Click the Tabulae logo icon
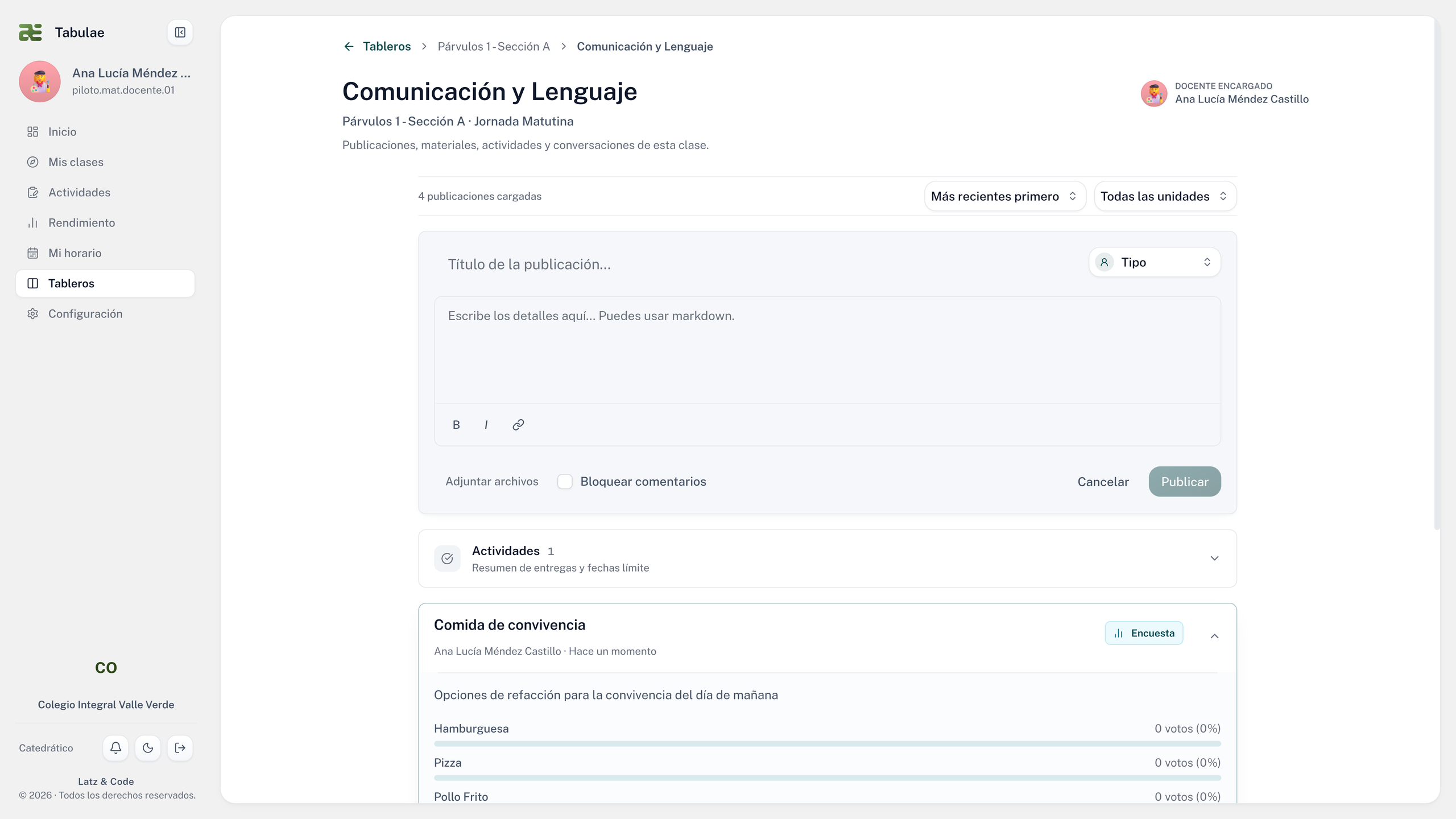The height and width of the screenshot is (819, 1456). [x=30, y=32]
